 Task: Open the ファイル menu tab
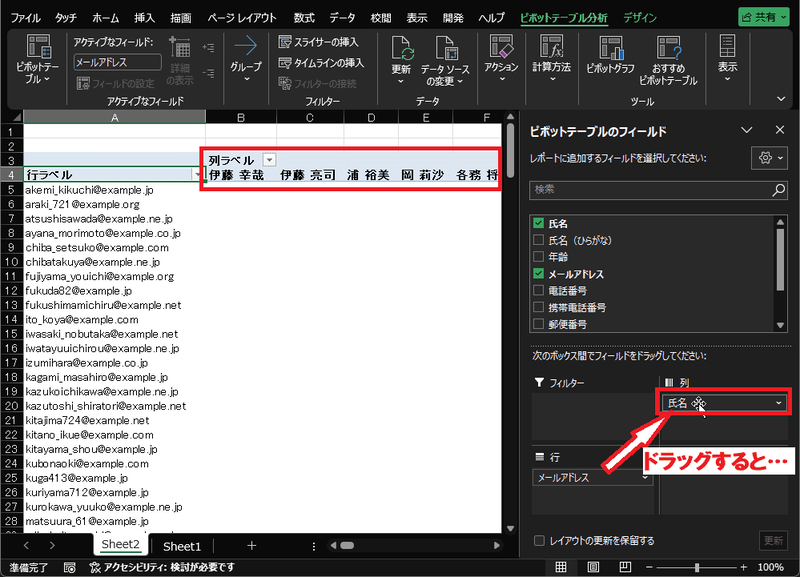tap(25, 18)
